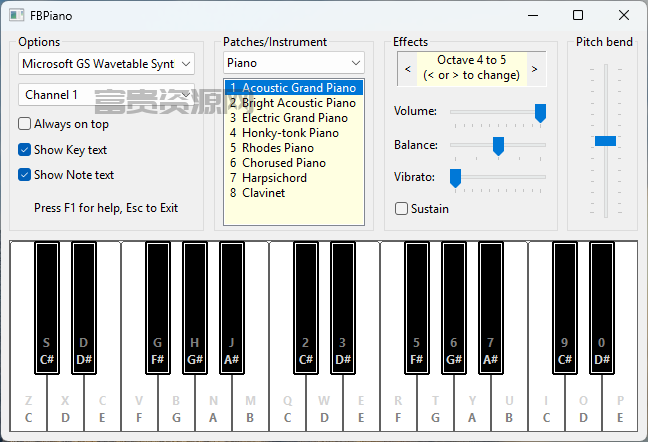Viewport: 648px width, 442px height.
Task: Click the FBPiano app icon in title bar
Action: coord(17,16)
